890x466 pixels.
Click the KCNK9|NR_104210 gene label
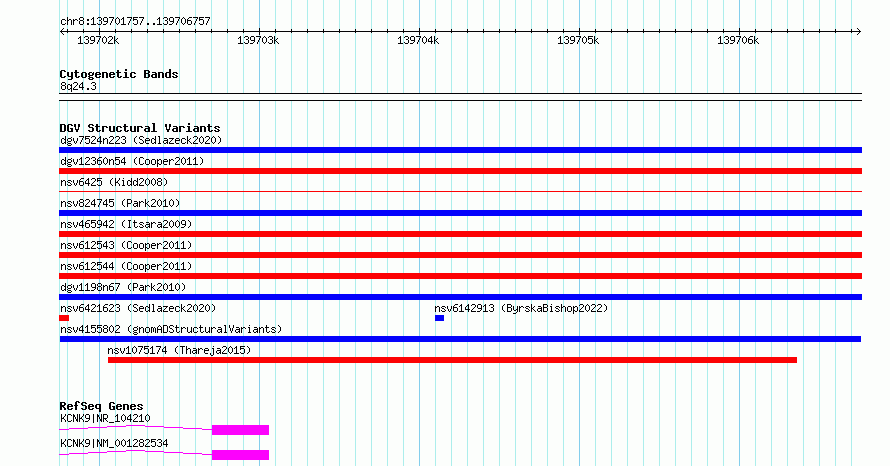(x=105, y=418)
